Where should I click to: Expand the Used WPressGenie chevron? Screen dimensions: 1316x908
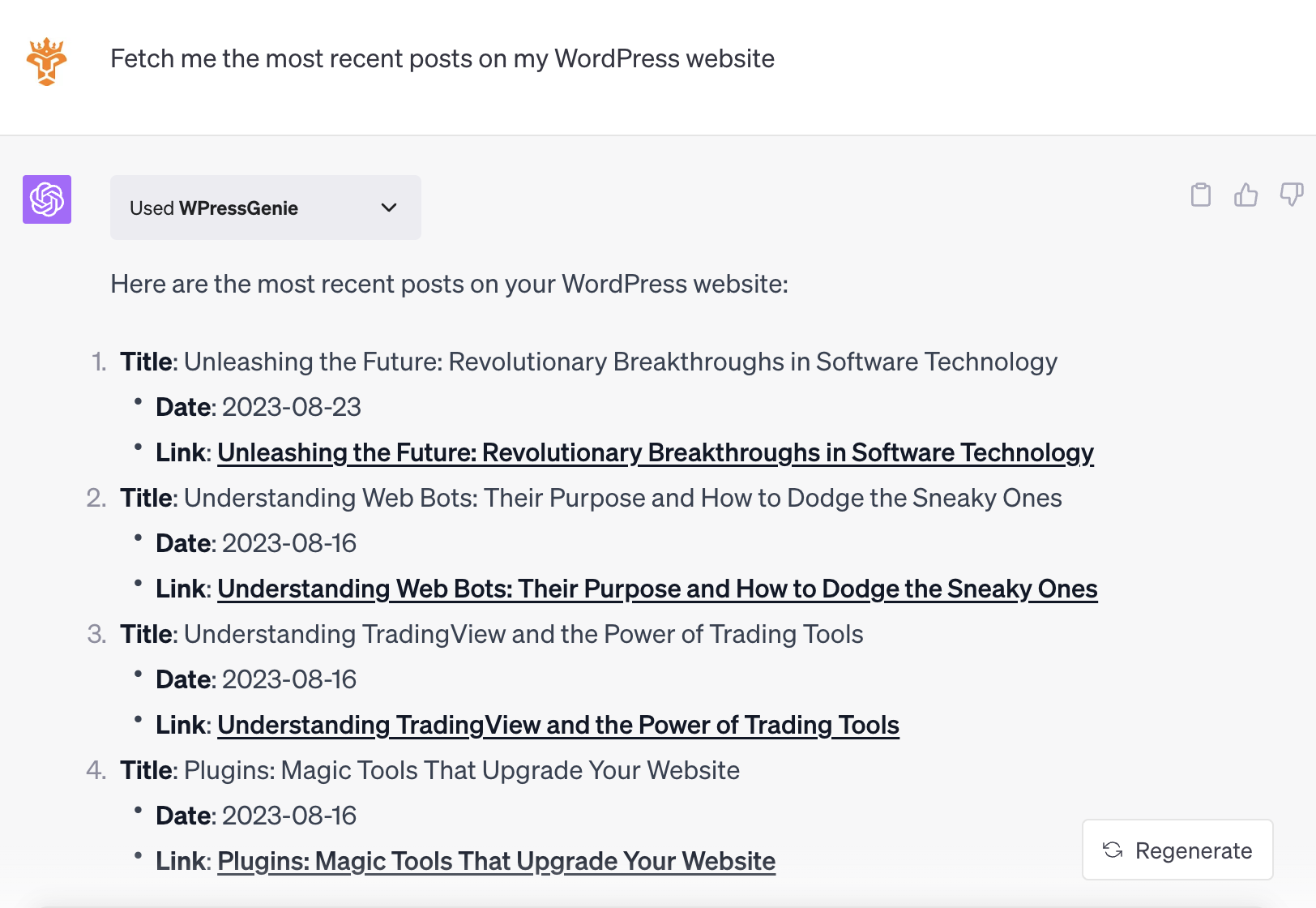(x=389, y=208)
